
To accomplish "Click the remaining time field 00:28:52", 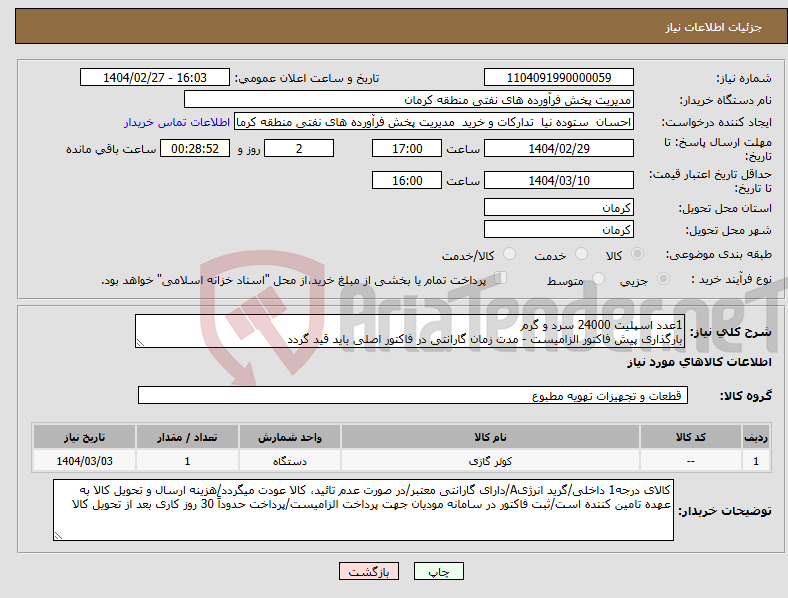I will coord(195,148).
